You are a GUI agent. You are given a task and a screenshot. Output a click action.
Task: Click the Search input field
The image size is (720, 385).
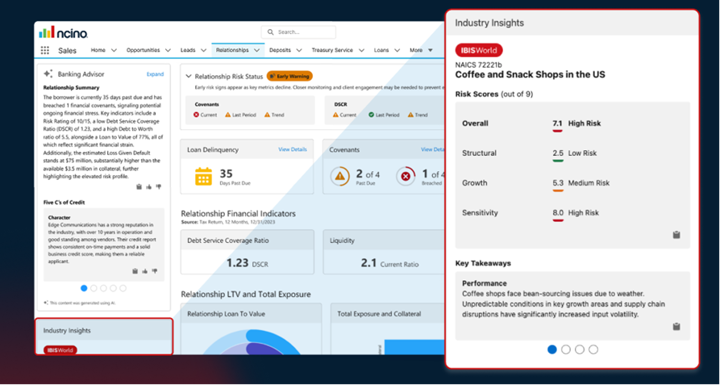(x=298, y=32)
